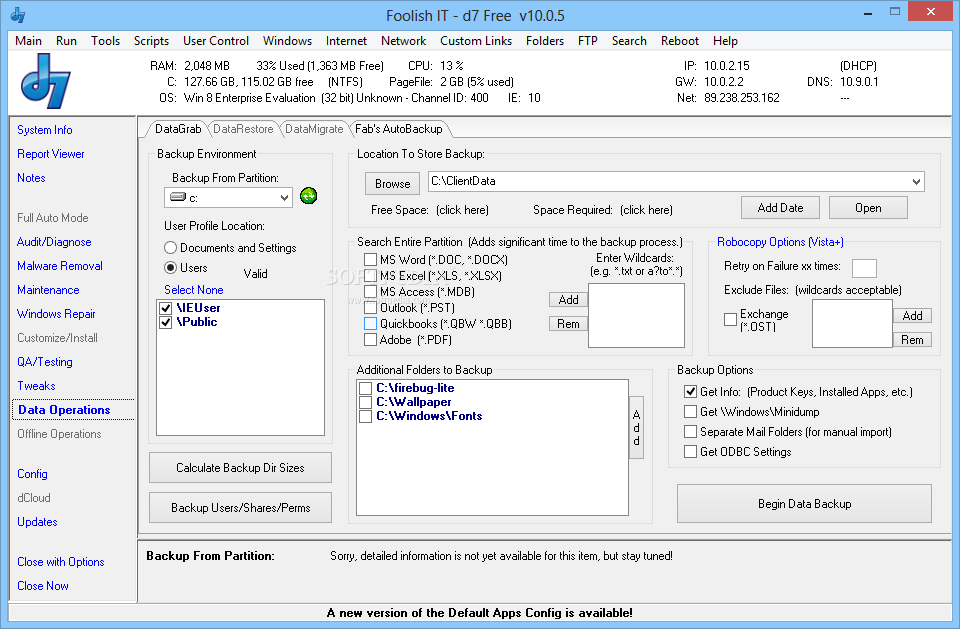Enable Get \Windows\Minidump option

coord(690,412)
